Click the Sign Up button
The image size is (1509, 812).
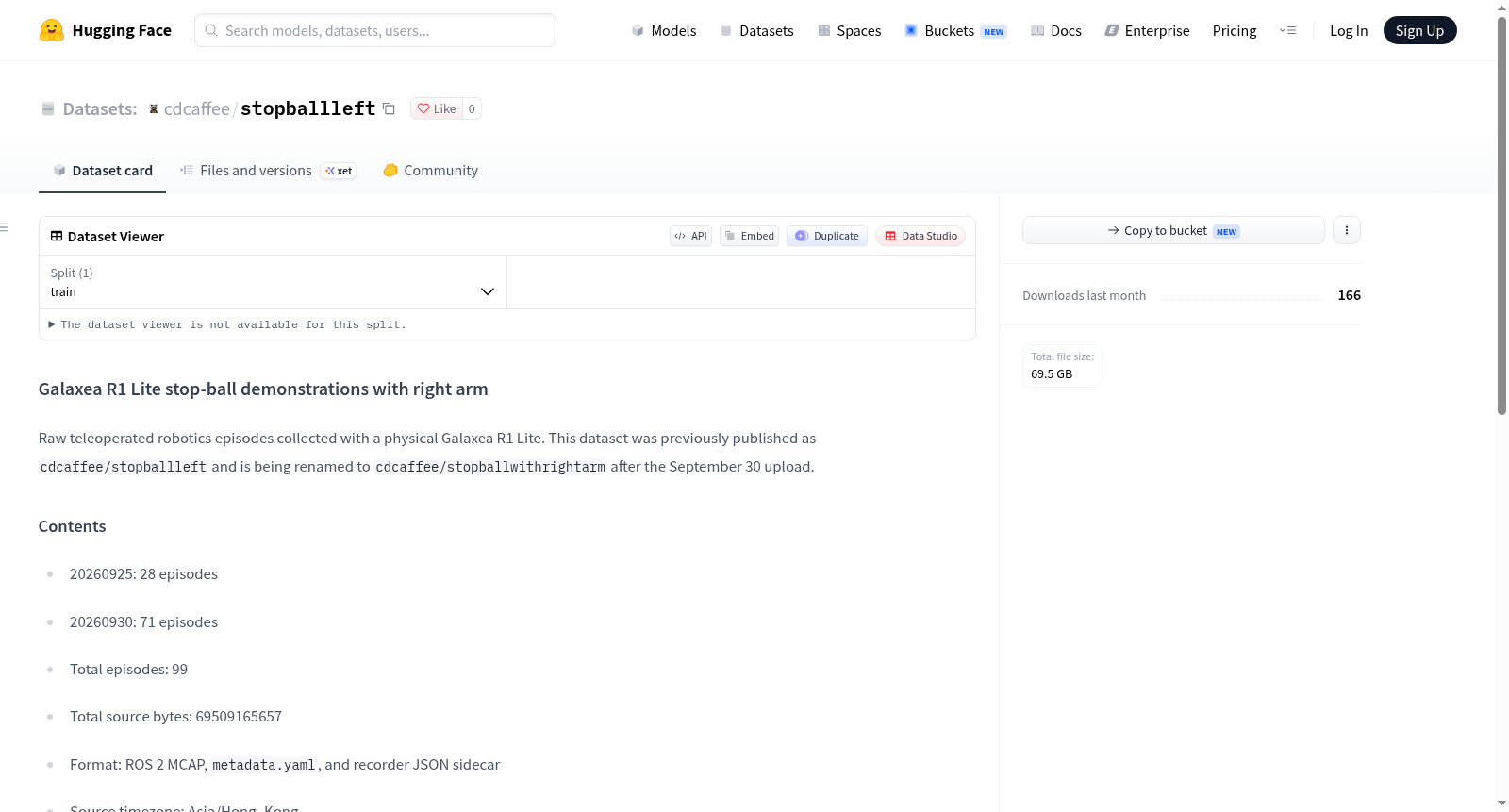pos(1419,30)
